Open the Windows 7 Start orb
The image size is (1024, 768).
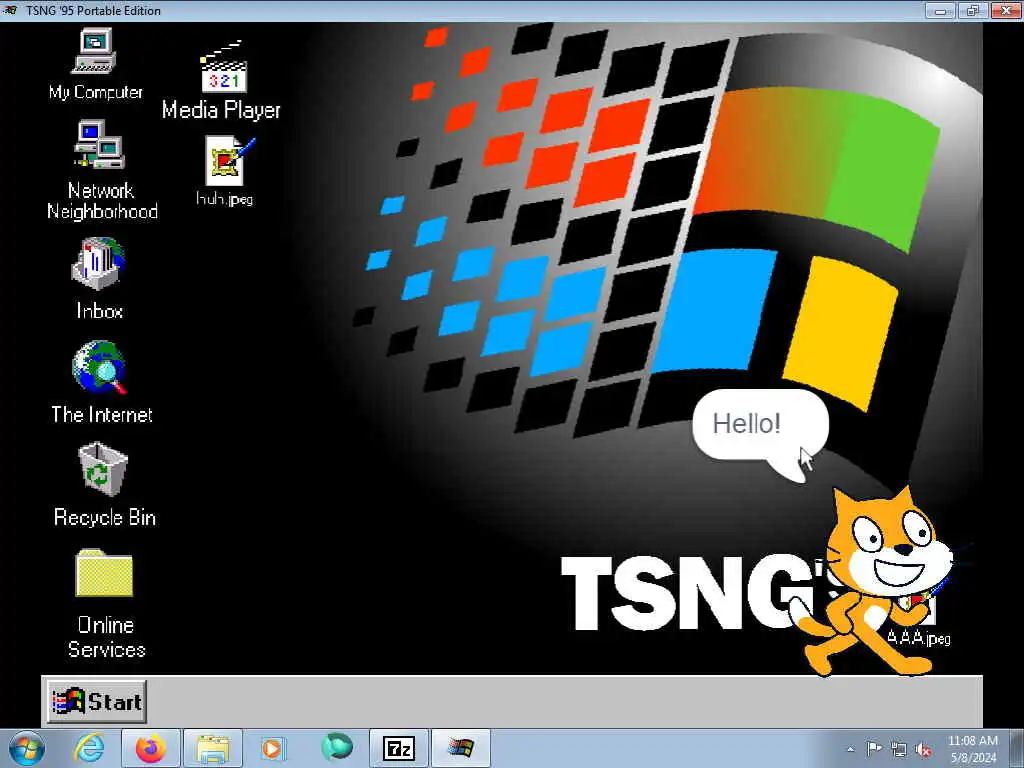tap(27, 748)
